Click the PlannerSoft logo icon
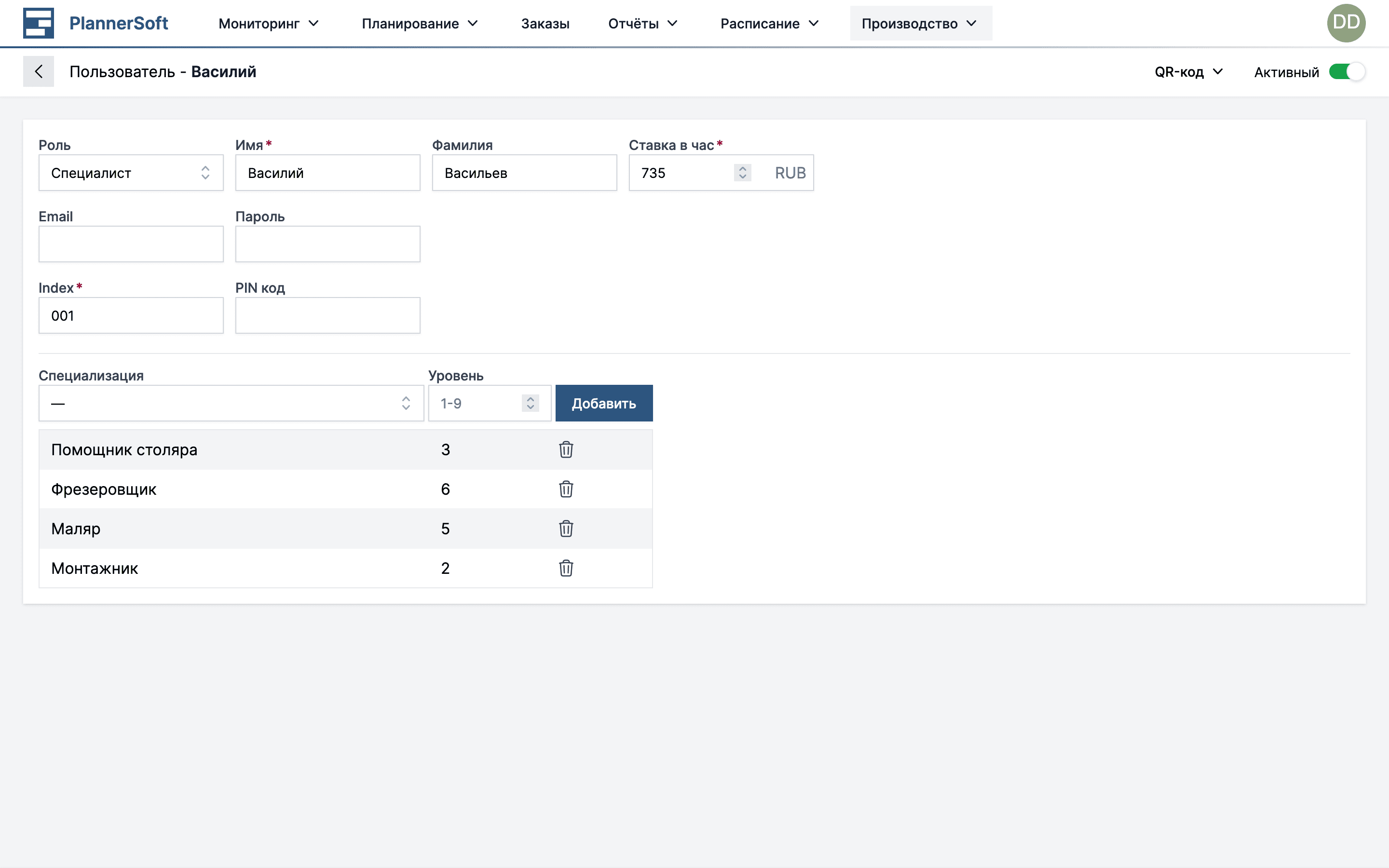Image resolution: width=1389 pixels, height=868 pixels. [39, 23]
